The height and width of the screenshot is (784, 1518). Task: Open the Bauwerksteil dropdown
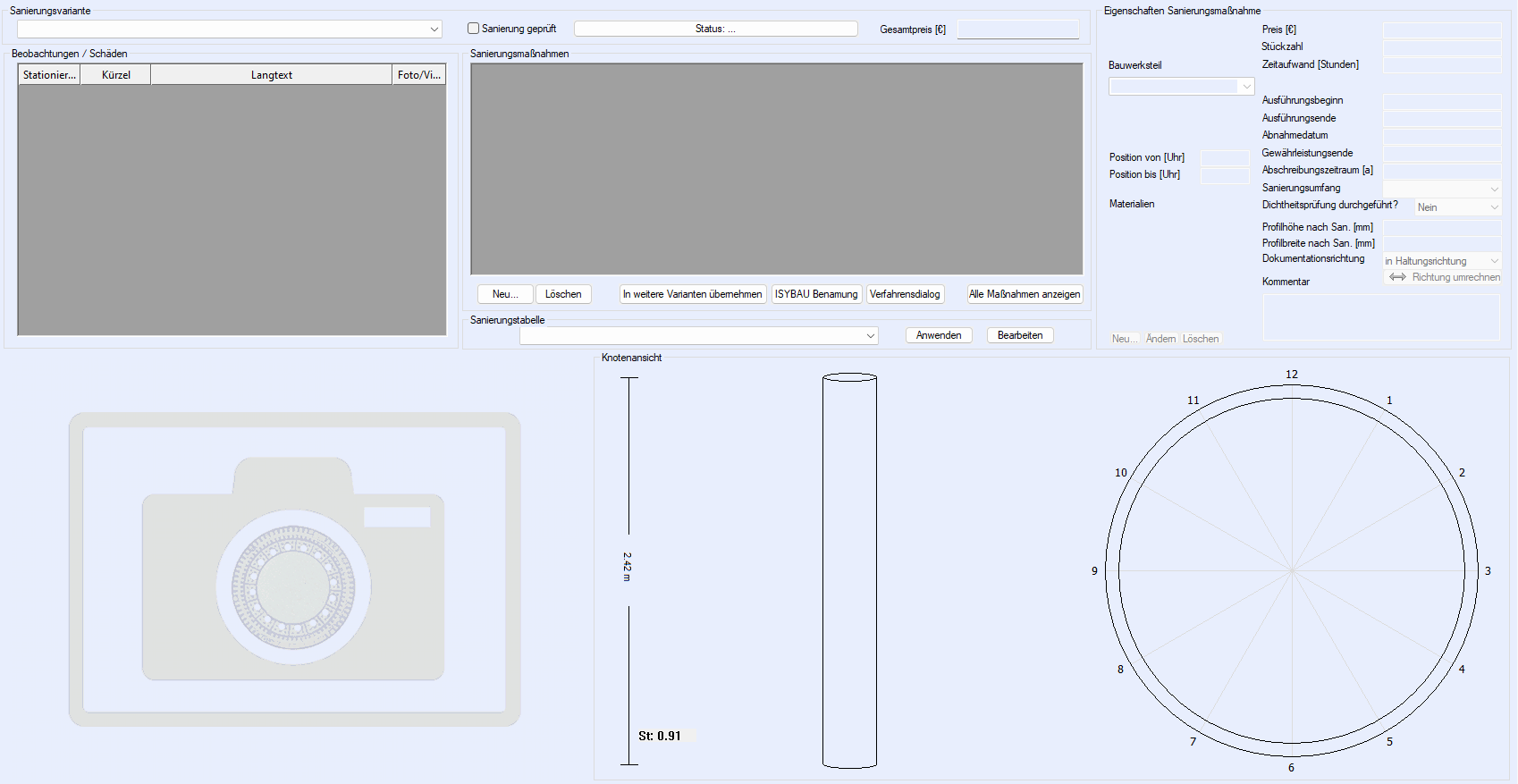point(1246,87)
